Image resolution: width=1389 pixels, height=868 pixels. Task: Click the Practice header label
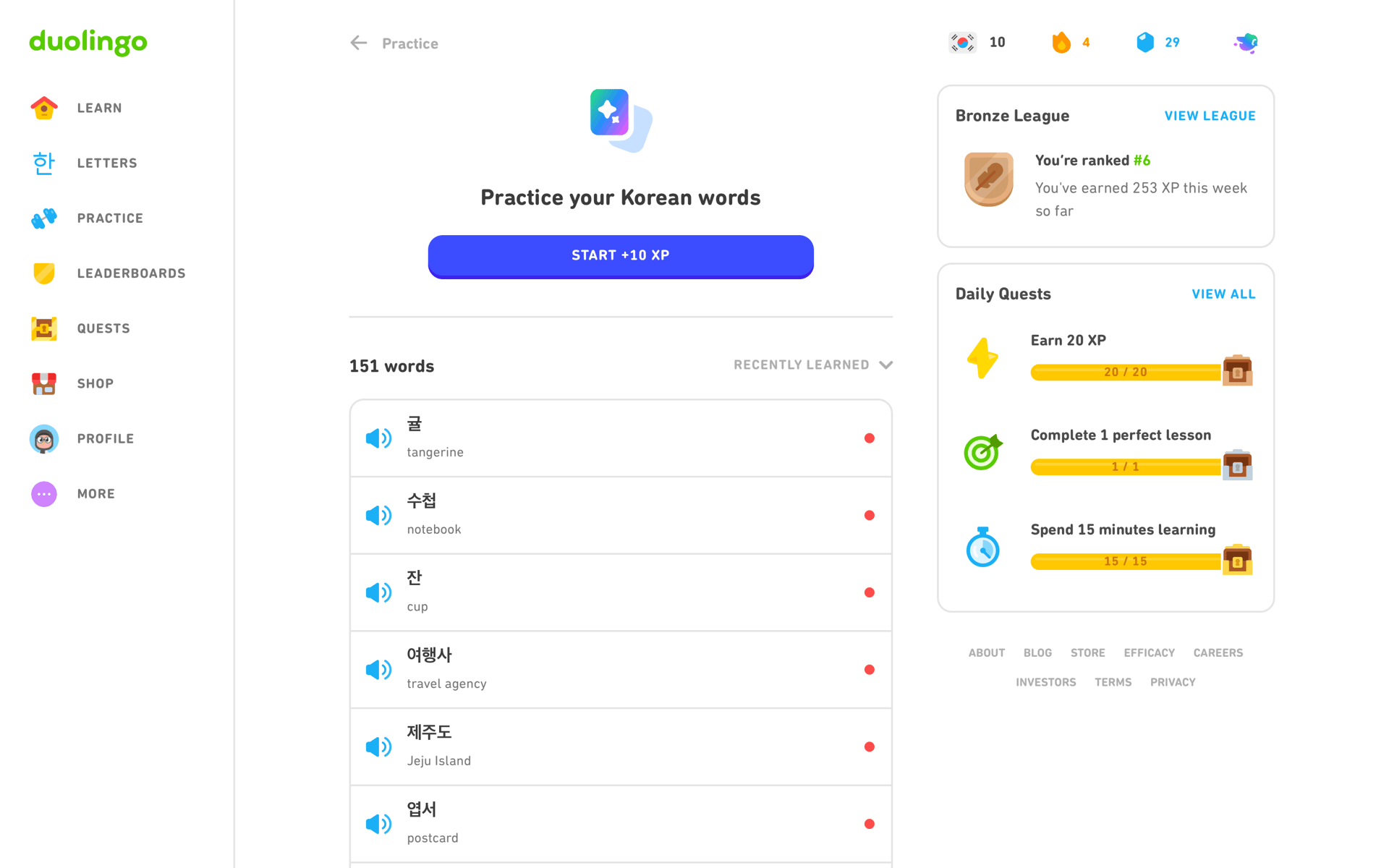pyautogui.click(x=410, y=43)
